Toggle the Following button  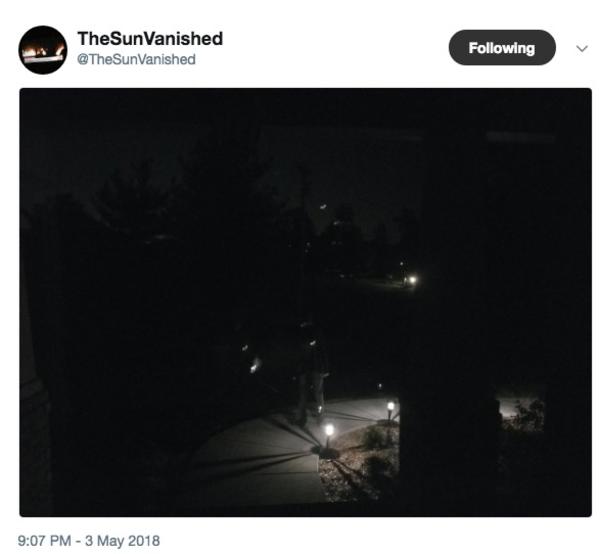pyautogui.click(x=502, y=48)
